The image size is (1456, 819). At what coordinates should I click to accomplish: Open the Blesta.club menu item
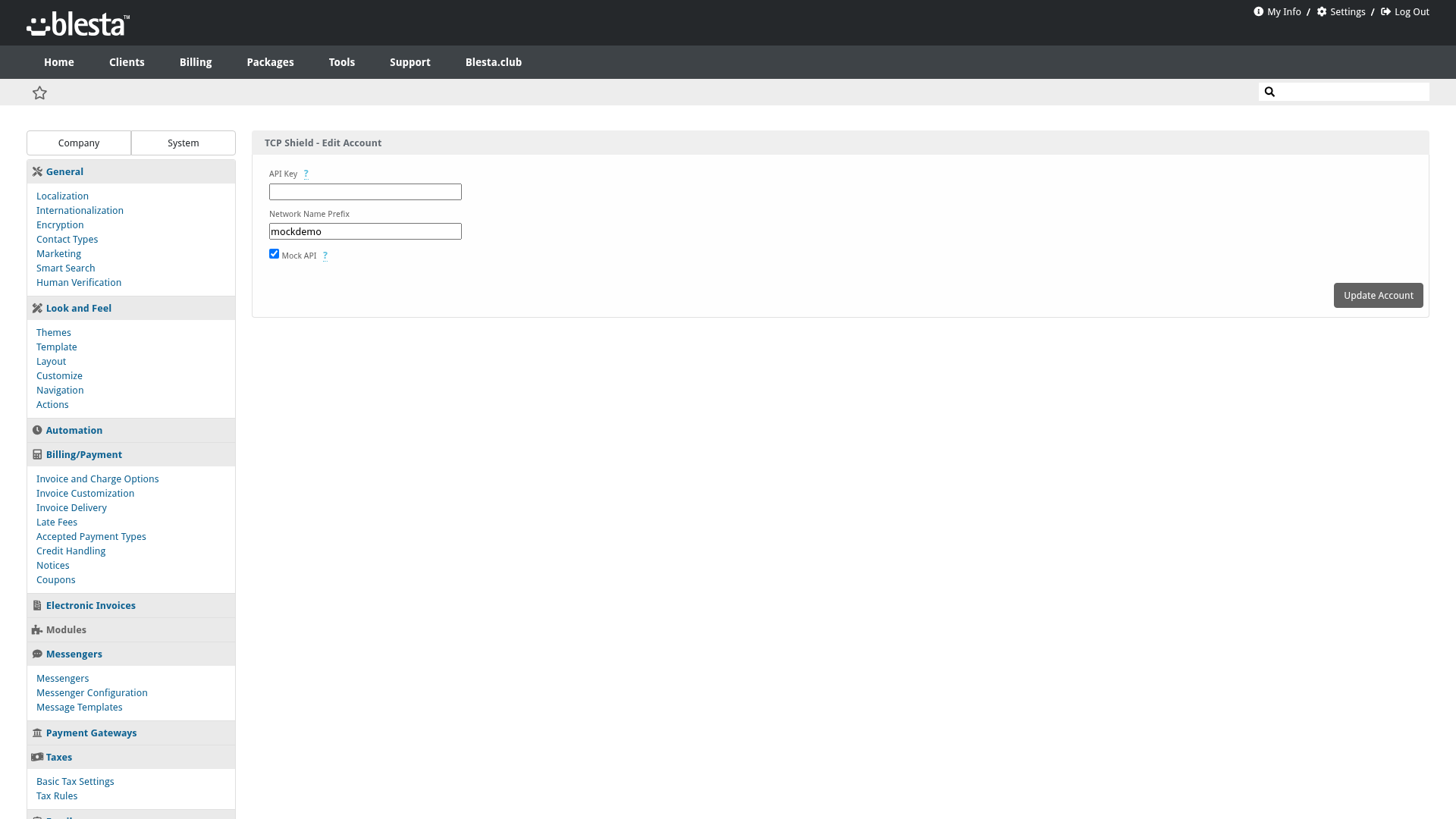[494, 62]
